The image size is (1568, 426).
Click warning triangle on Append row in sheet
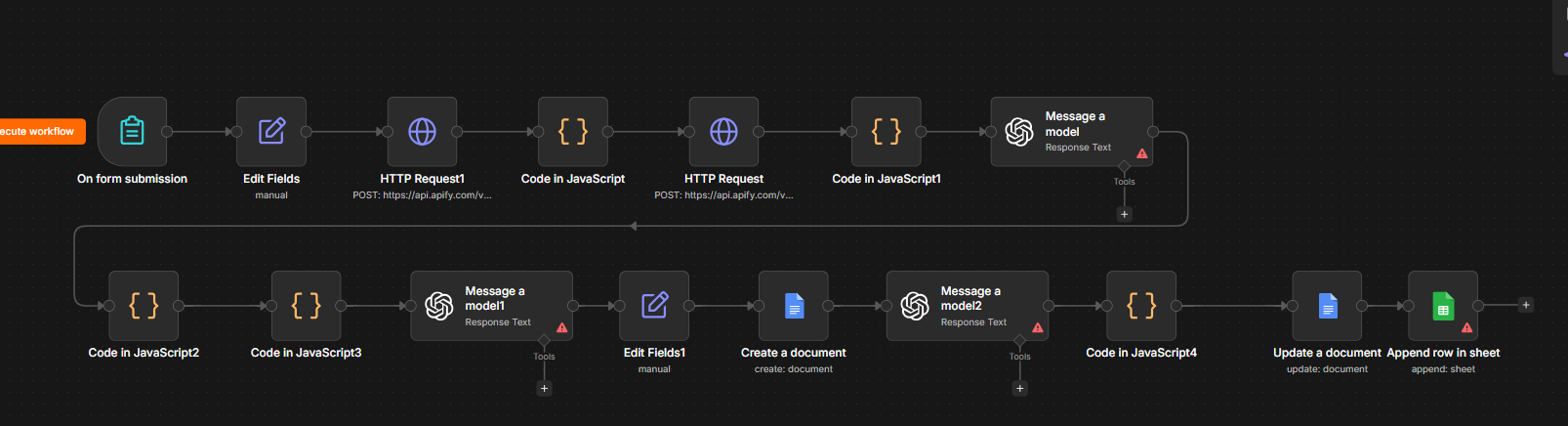(x=1466, y=327)
